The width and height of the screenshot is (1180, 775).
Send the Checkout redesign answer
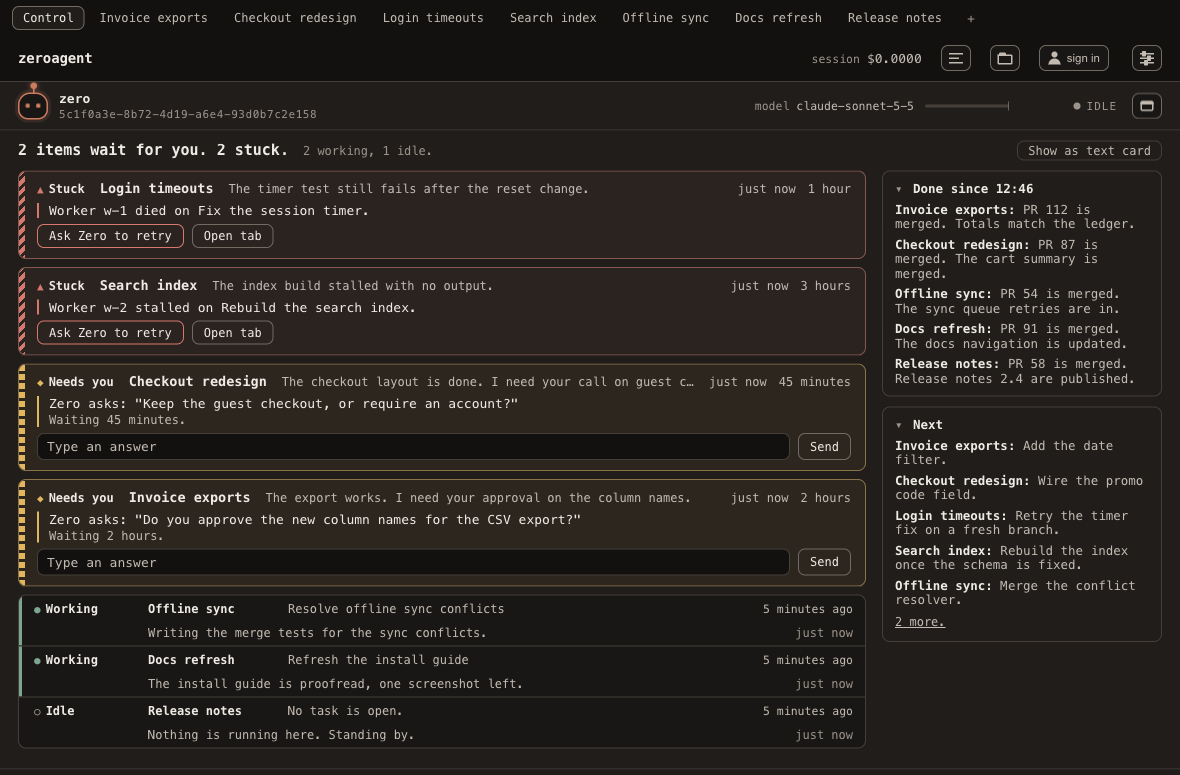824,446
